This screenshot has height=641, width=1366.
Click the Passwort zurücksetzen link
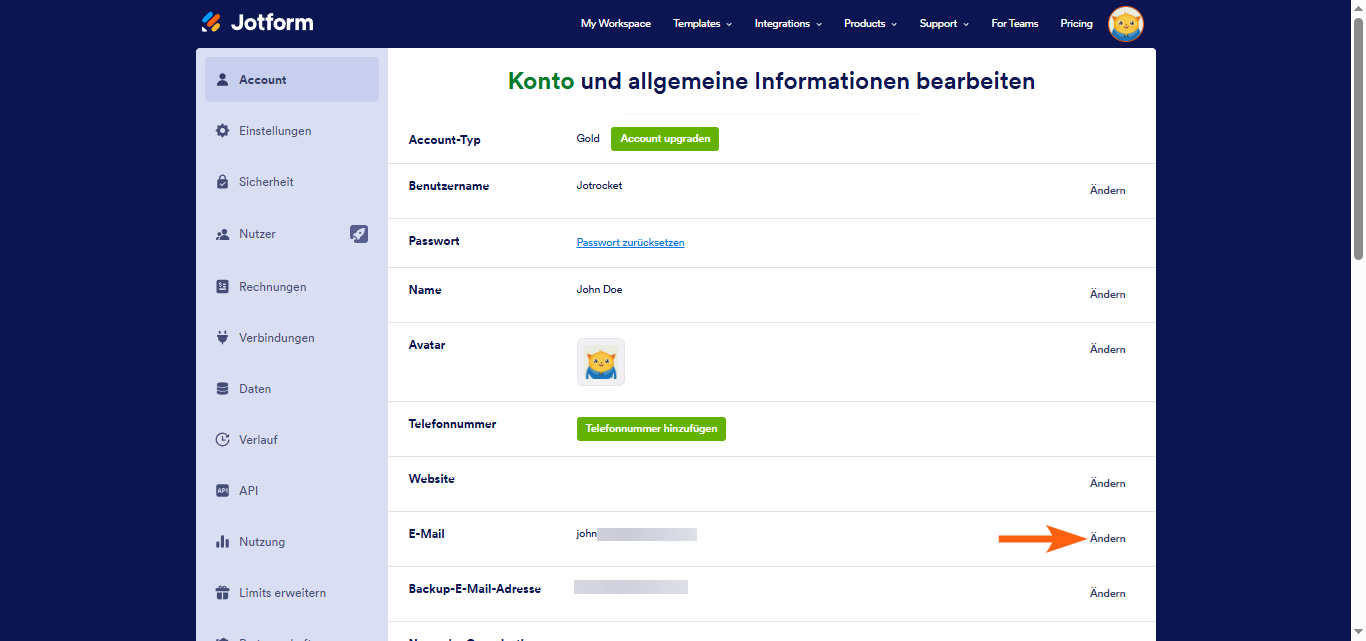630,243
